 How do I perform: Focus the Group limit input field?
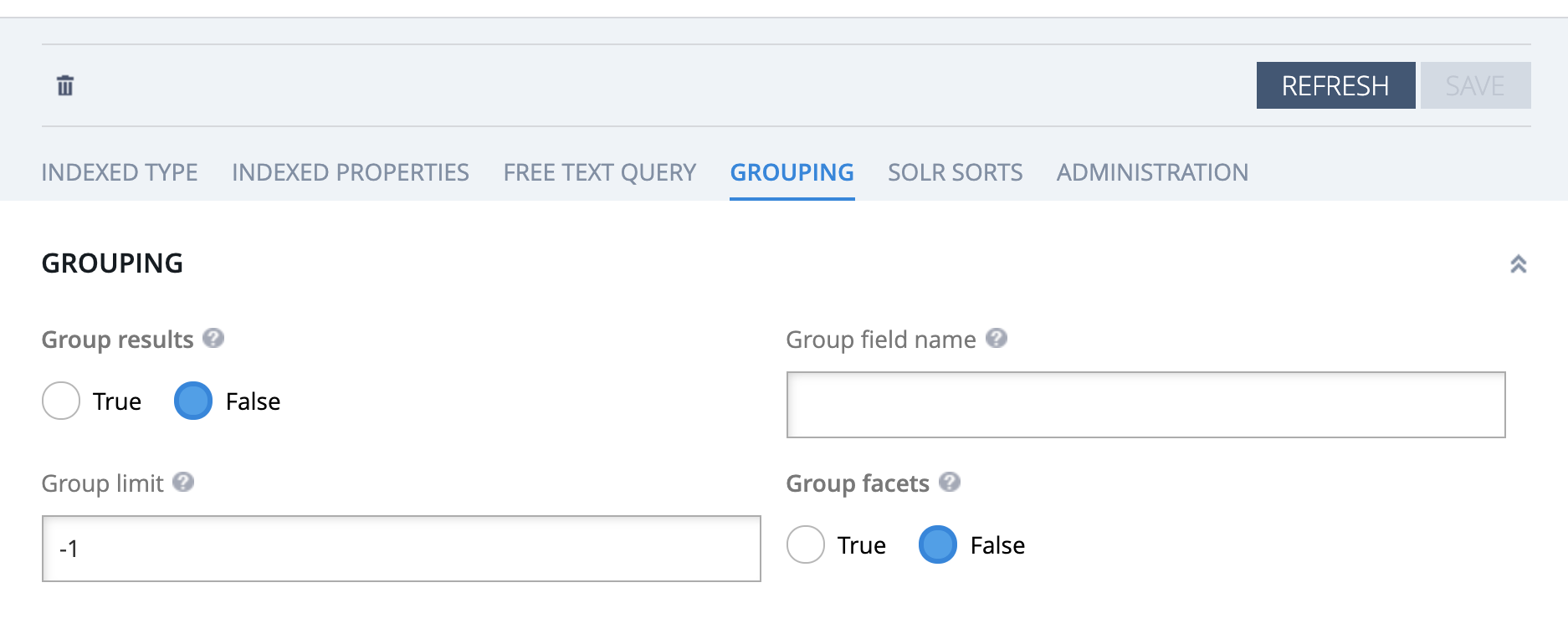(401, 549)
